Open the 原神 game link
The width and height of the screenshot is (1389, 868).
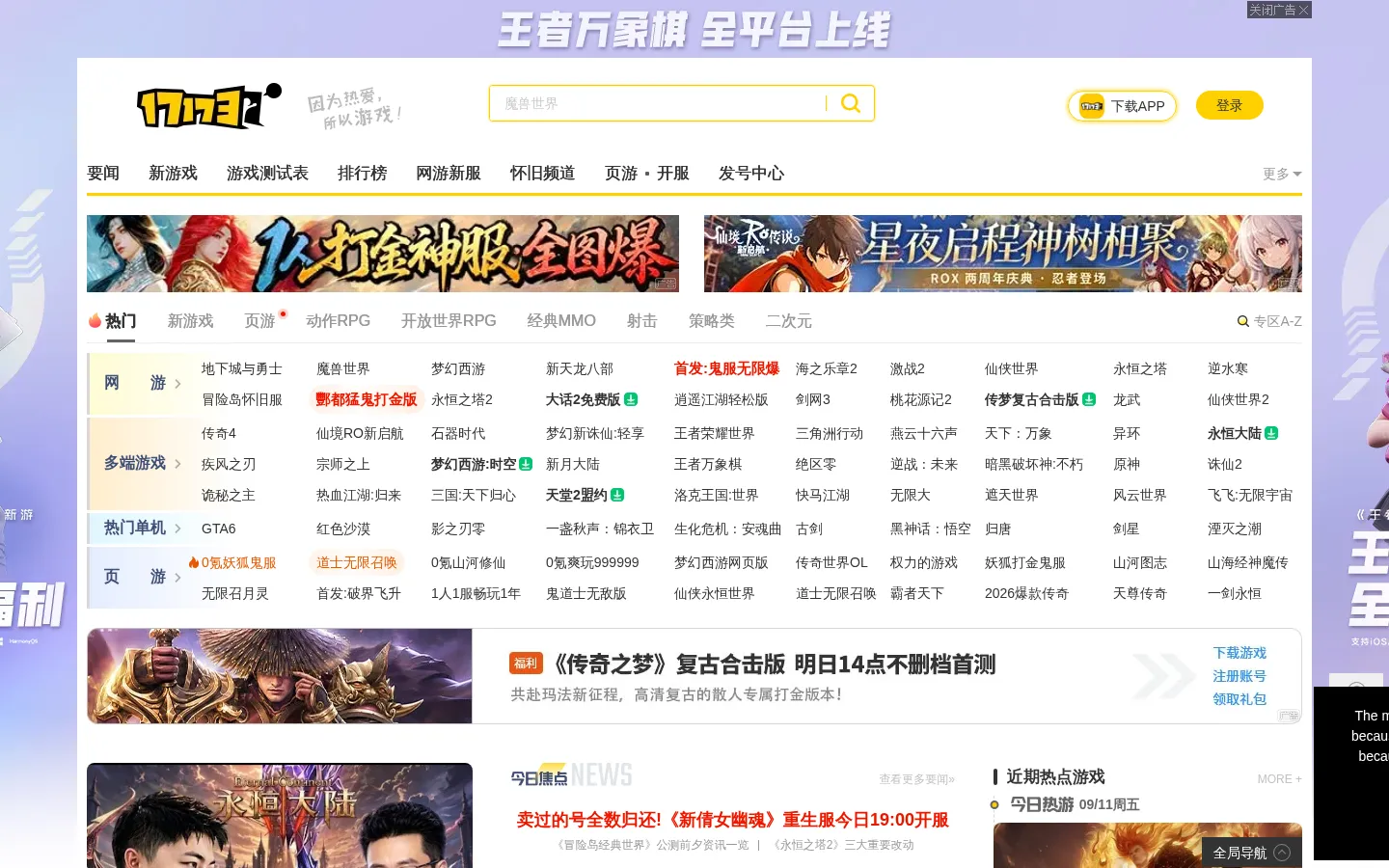coord(1127,464)
